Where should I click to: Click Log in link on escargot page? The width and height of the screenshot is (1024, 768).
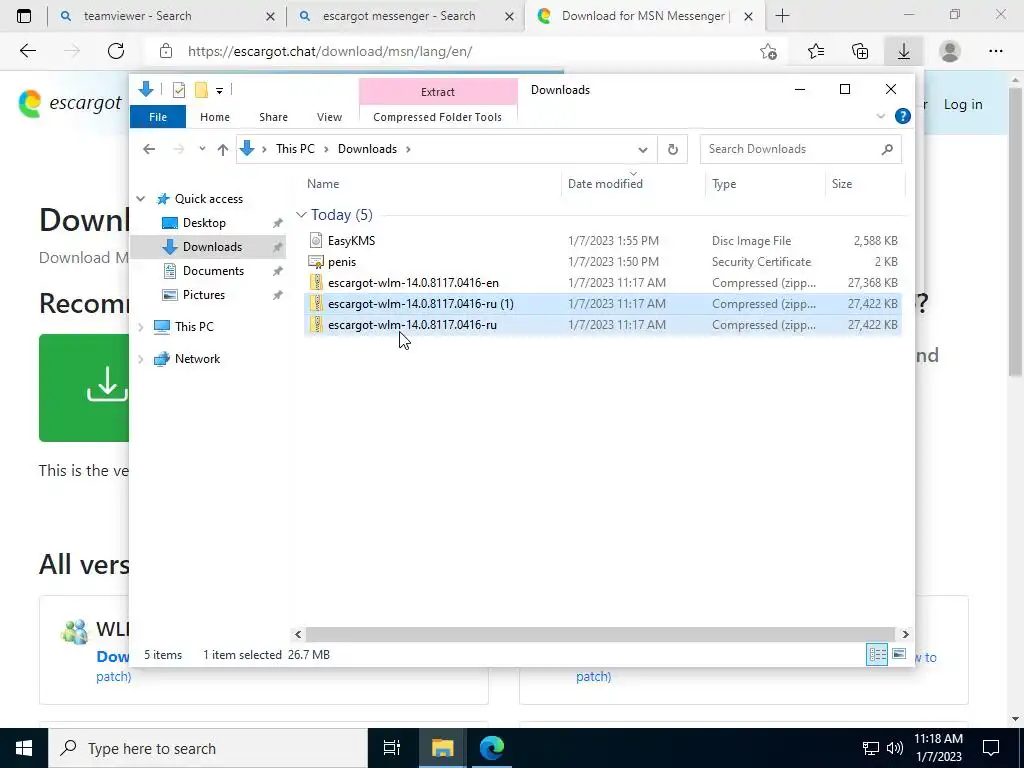pos(963,104)
